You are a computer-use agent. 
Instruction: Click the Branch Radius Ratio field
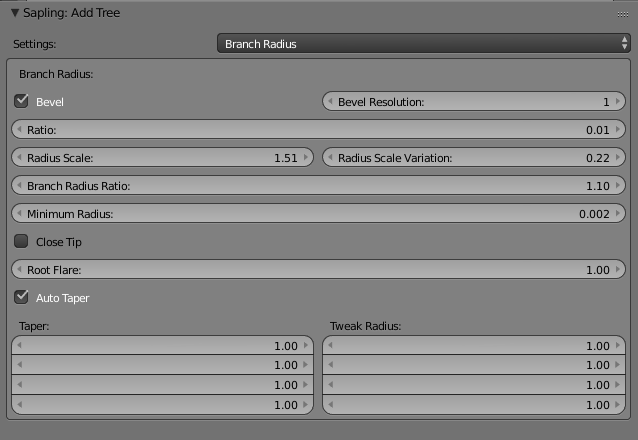click(x=318, y=186)
